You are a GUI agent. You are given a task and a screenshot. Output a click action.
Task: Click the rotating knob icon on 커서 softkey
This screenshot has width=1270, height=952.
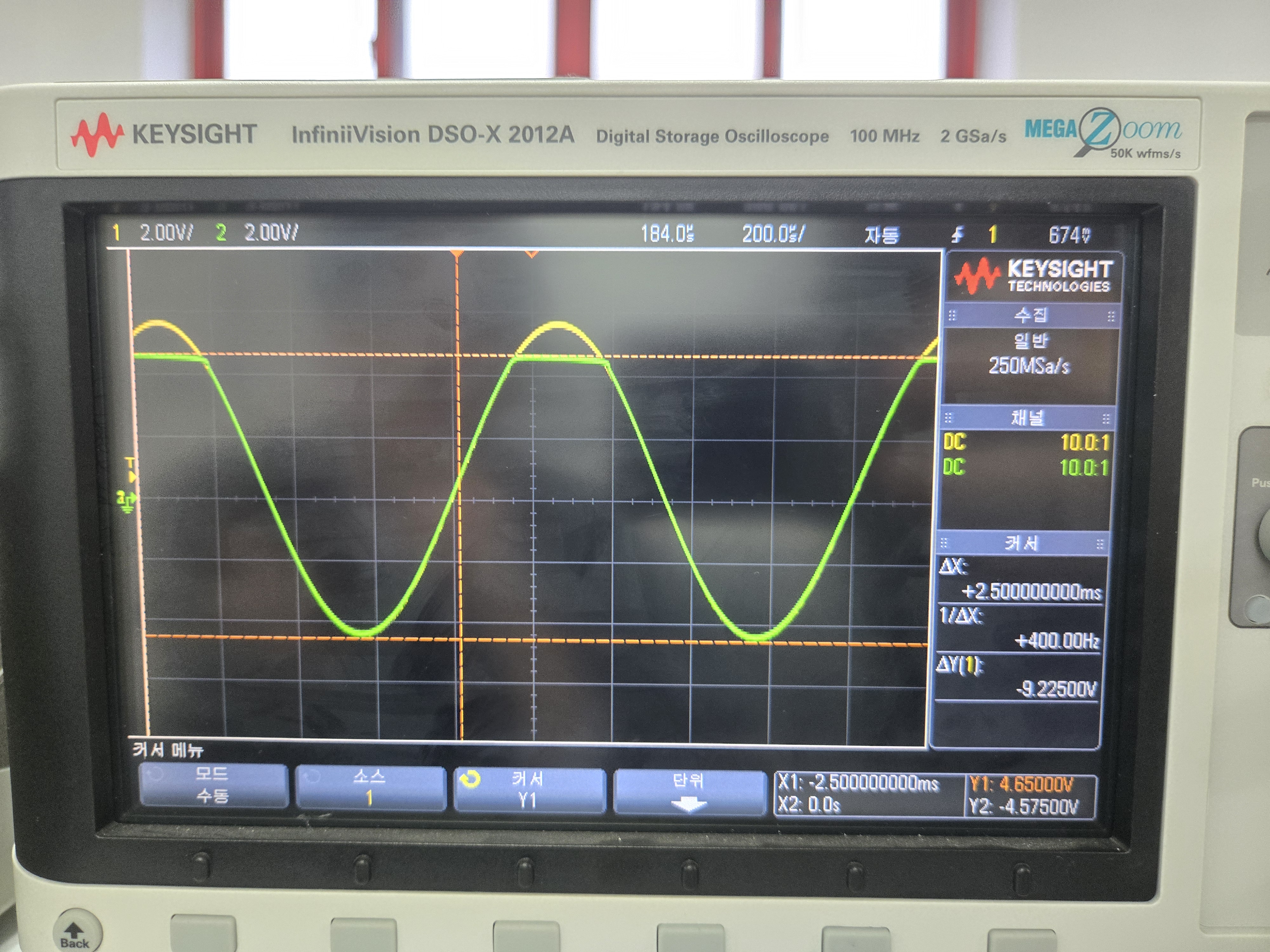click(470, 779)
